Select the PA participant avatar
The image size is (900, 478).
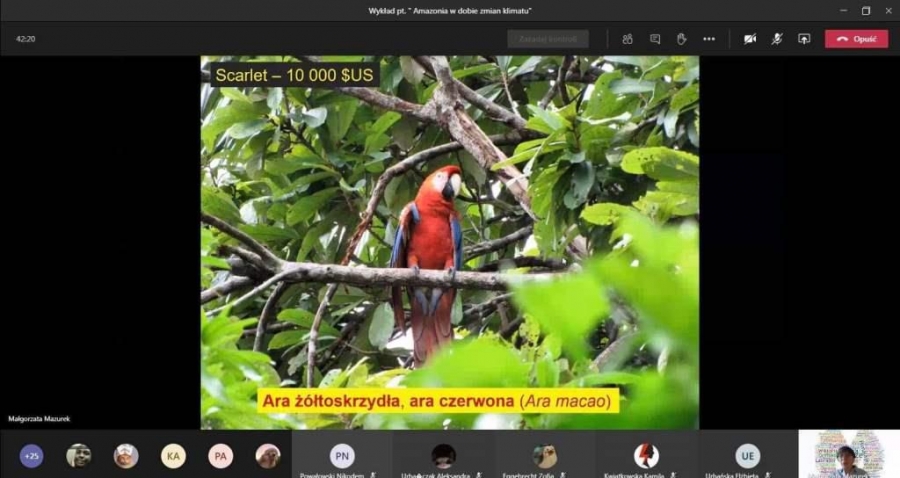[220, 456]
